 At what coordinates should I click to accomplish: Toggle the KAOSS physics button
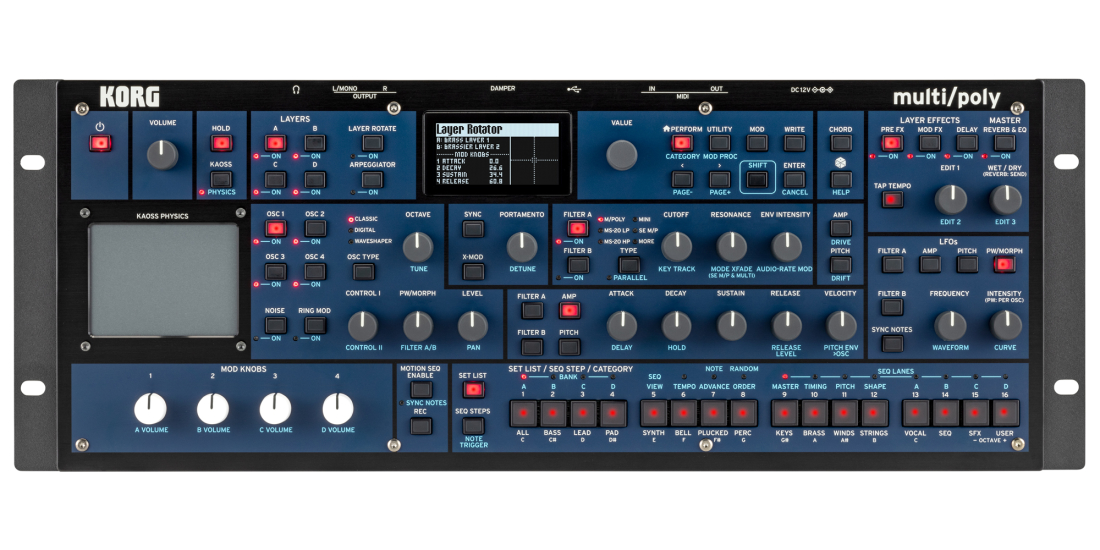222,178
